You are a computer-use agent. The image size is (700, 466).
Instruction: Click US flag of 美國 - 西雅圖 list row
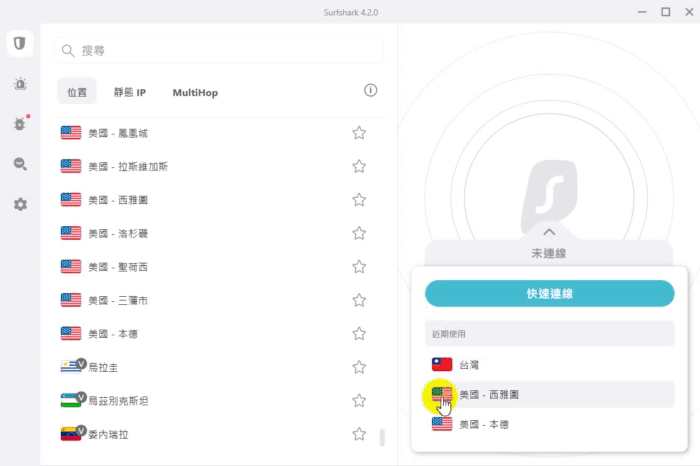pos(71,200)
